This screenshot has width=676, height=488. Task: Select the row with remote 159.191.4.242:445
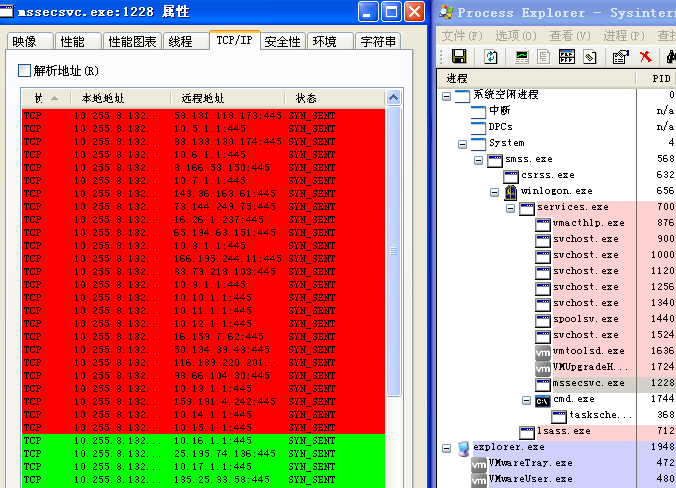pos(203,401)
